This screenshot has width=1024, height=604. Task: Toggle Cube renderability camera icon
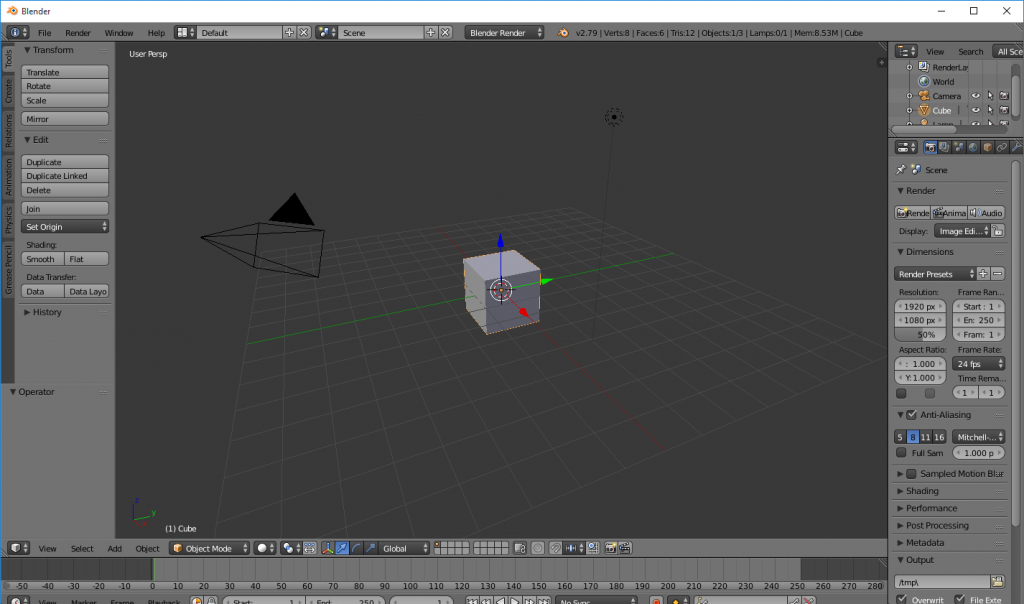coord(1004,110)
